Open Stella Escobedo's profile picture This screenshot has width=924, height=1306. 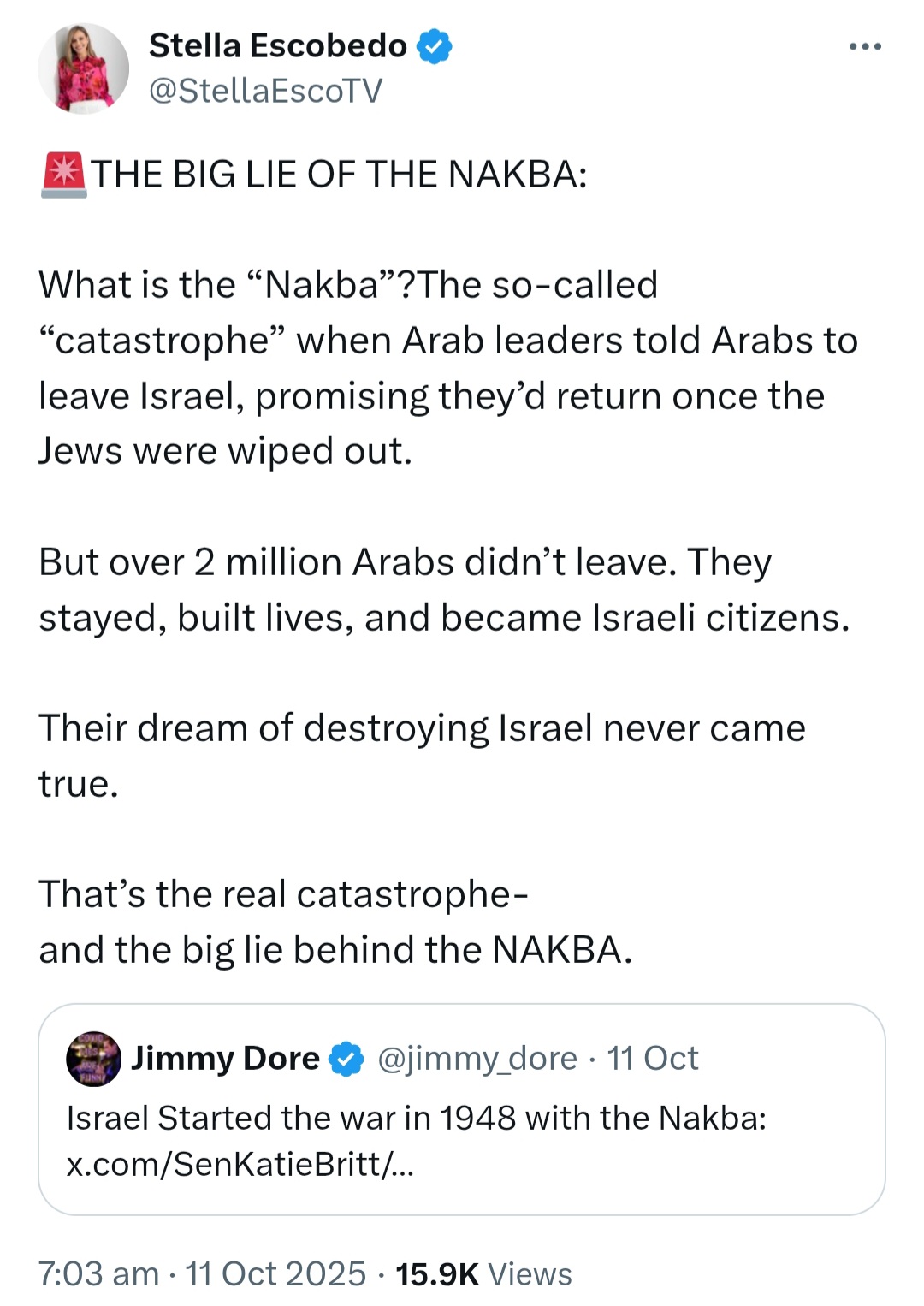(x=83, y=68)
